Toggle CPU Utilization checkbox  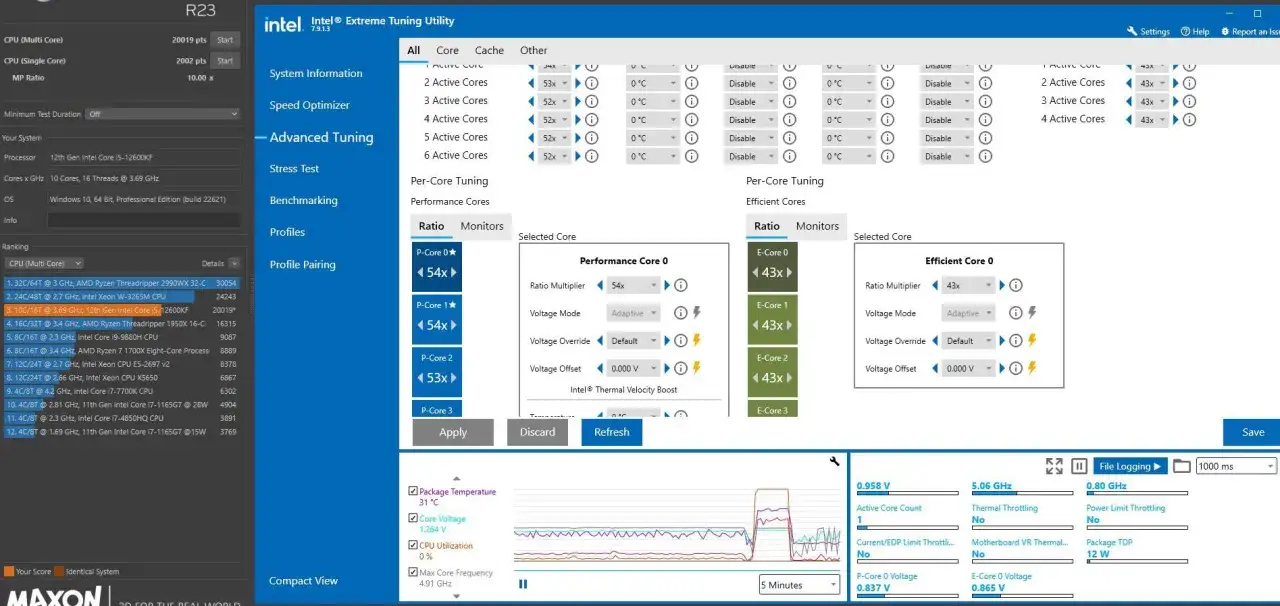pos(413,546)
